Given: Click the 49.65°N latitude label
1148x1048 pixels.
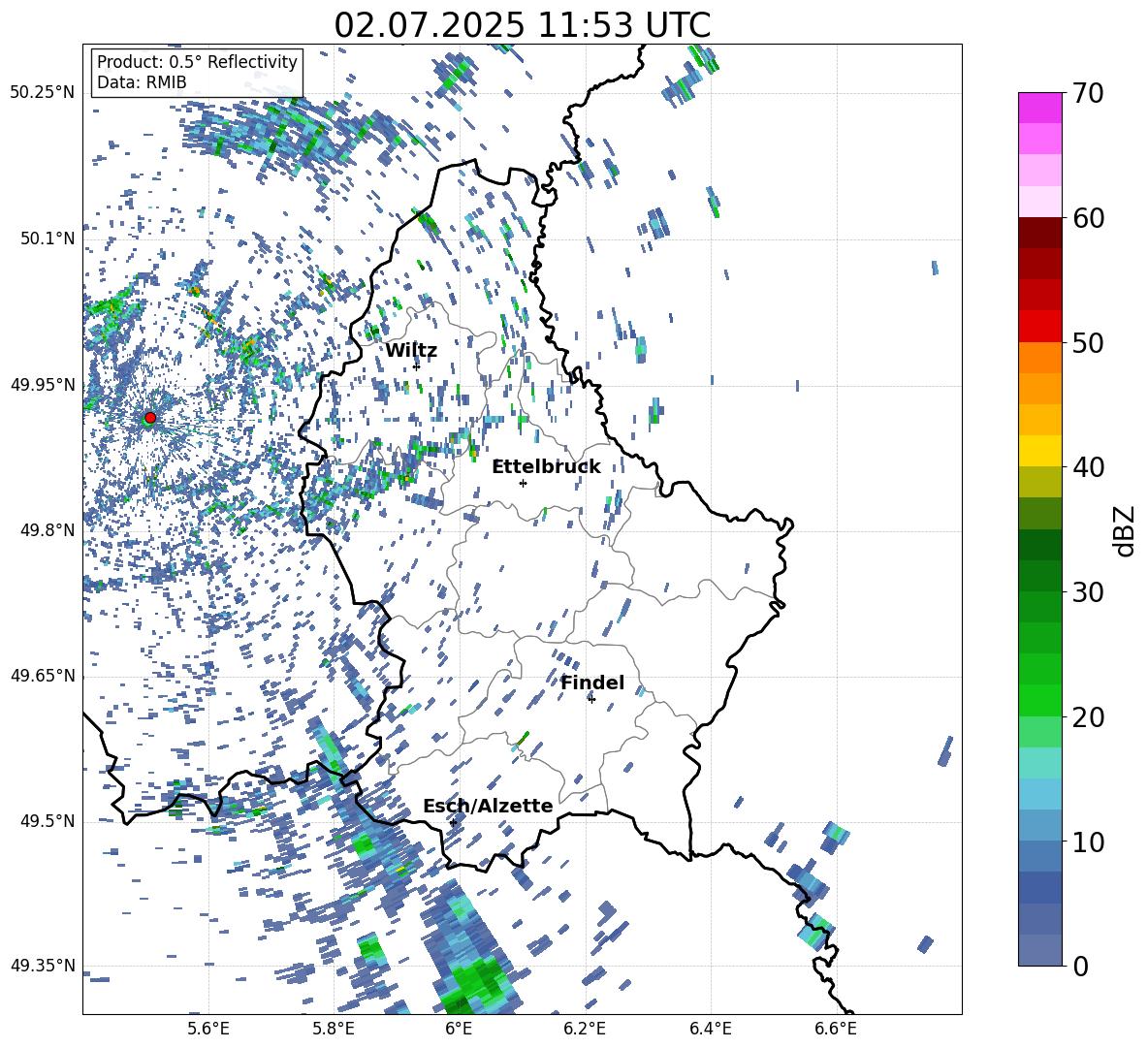Looking at the screenshot, I should pyautogui.click(x=43, y=676).
